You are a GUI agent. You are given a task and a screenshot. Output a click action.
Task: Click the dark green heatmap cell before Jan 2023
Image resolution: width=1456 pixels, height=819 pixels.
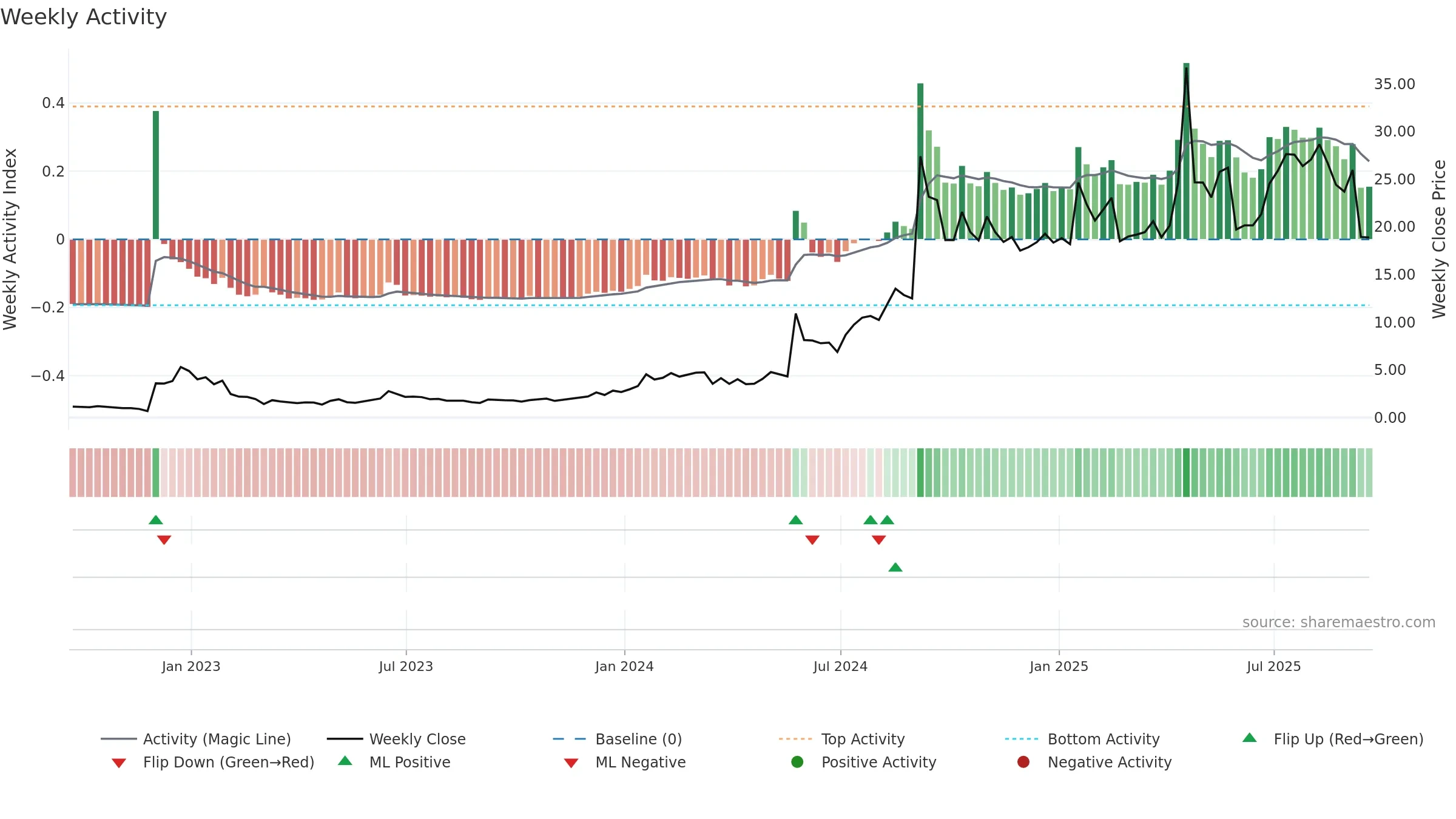(156, 473)
